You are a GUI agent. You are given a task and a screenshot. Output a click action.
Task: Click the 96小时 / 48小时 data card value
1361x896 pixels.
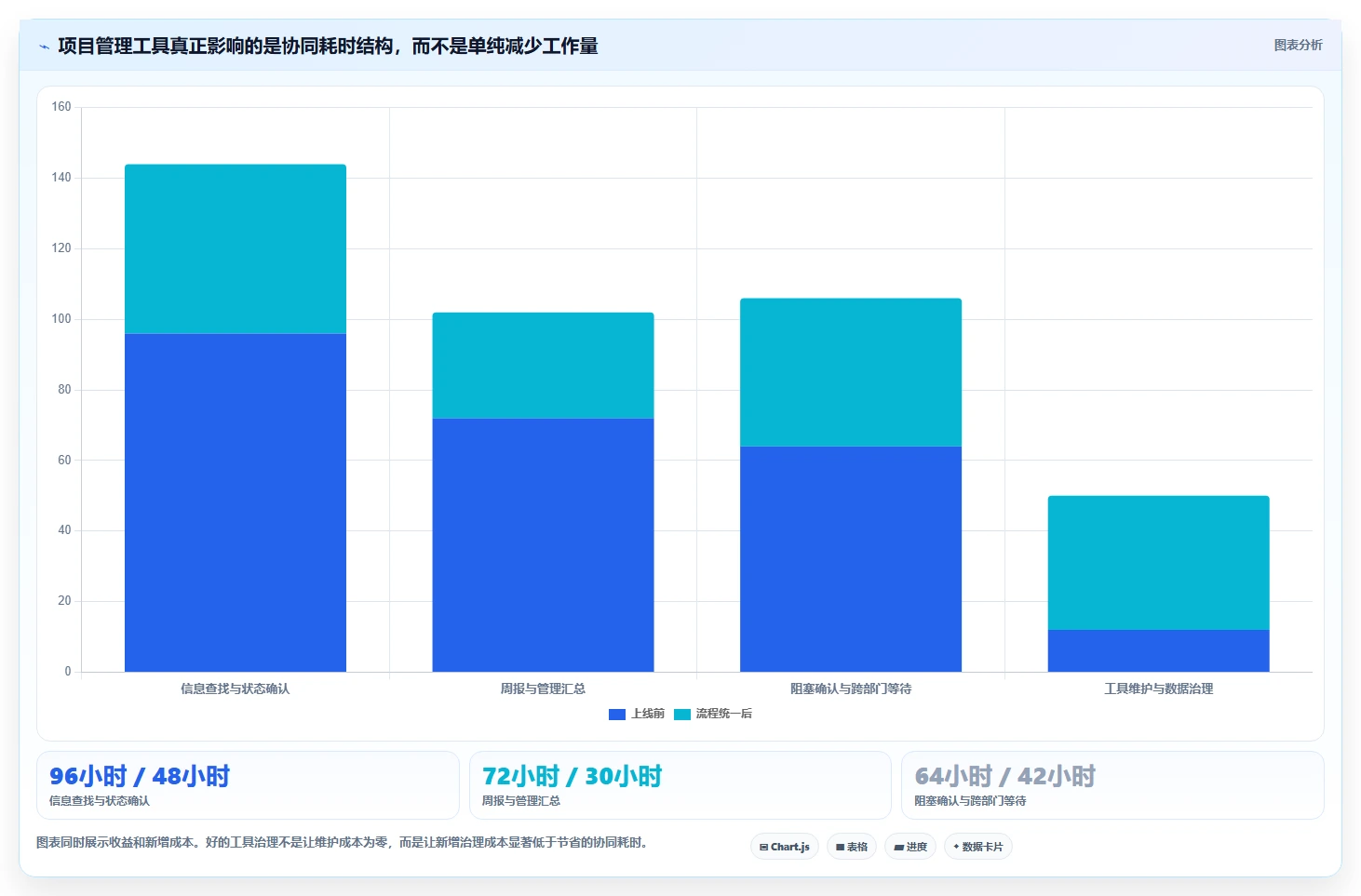tap(140, 776)
